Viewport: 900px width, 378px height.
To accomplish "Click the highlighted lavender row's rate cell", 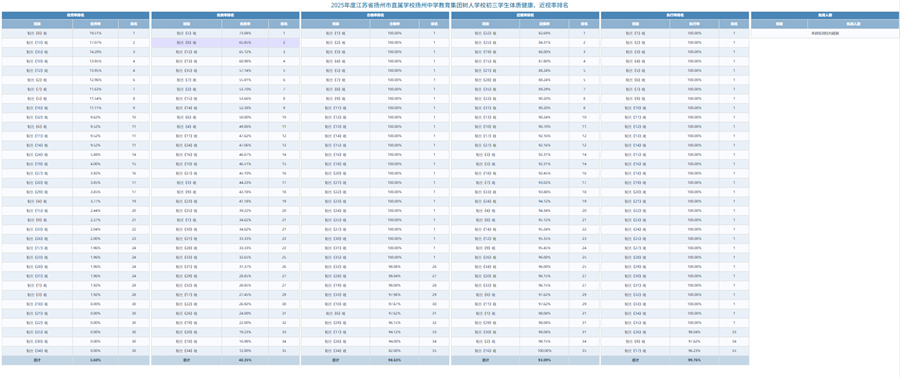I will pyautogui.click(x=245, y=43).
